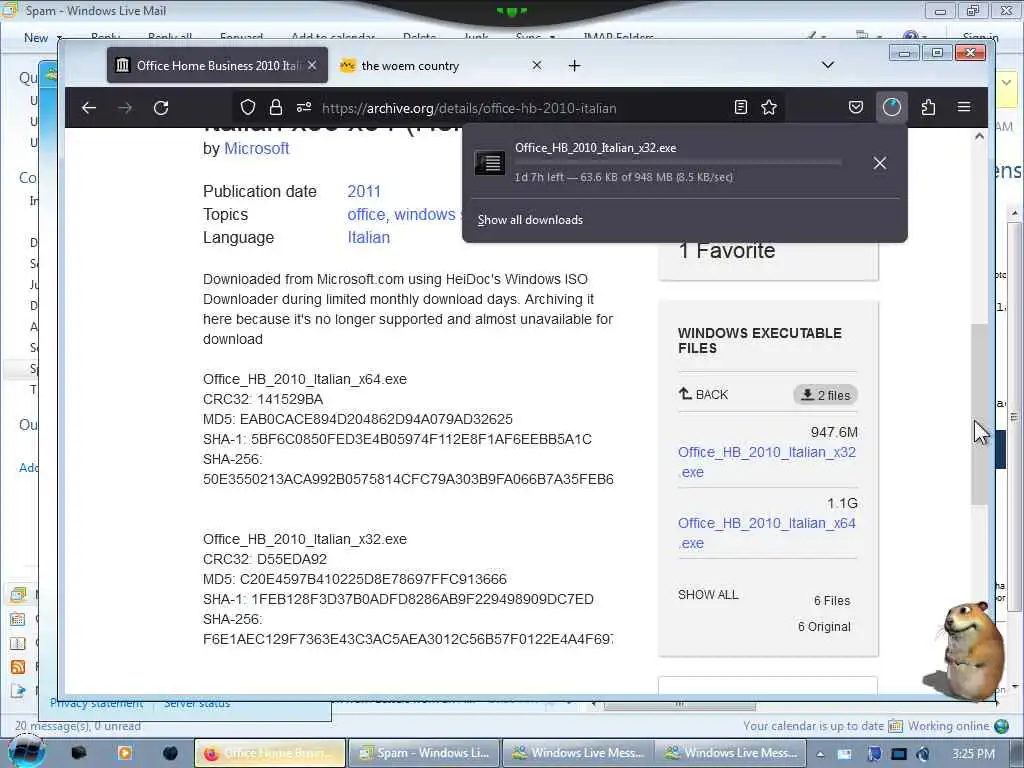Close the 'the woem country' tab
The height and width of the screenshot is (768, 1024).
tap(536, 65)
